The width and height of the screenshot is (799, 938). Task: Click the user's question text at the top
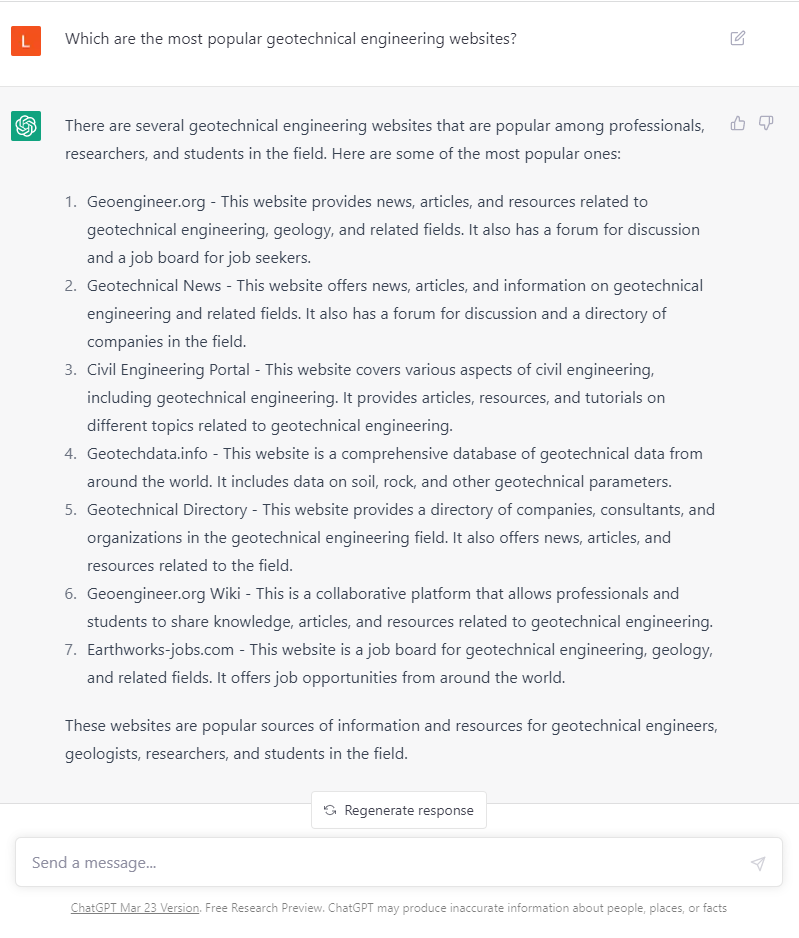tap(291, 38)
